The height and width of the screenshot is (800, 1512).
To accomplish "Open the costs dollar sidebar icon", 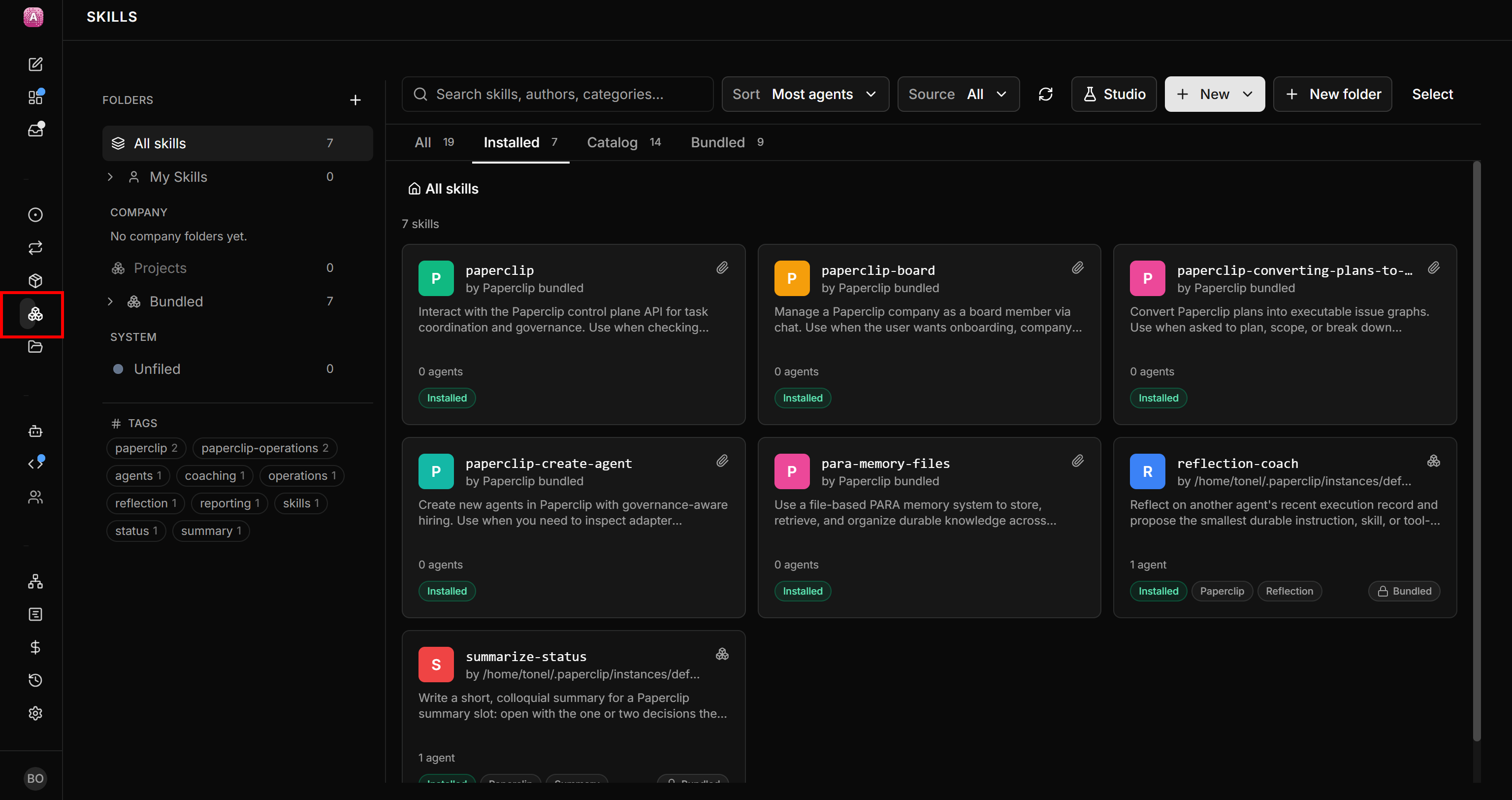I will coord(35,647).
